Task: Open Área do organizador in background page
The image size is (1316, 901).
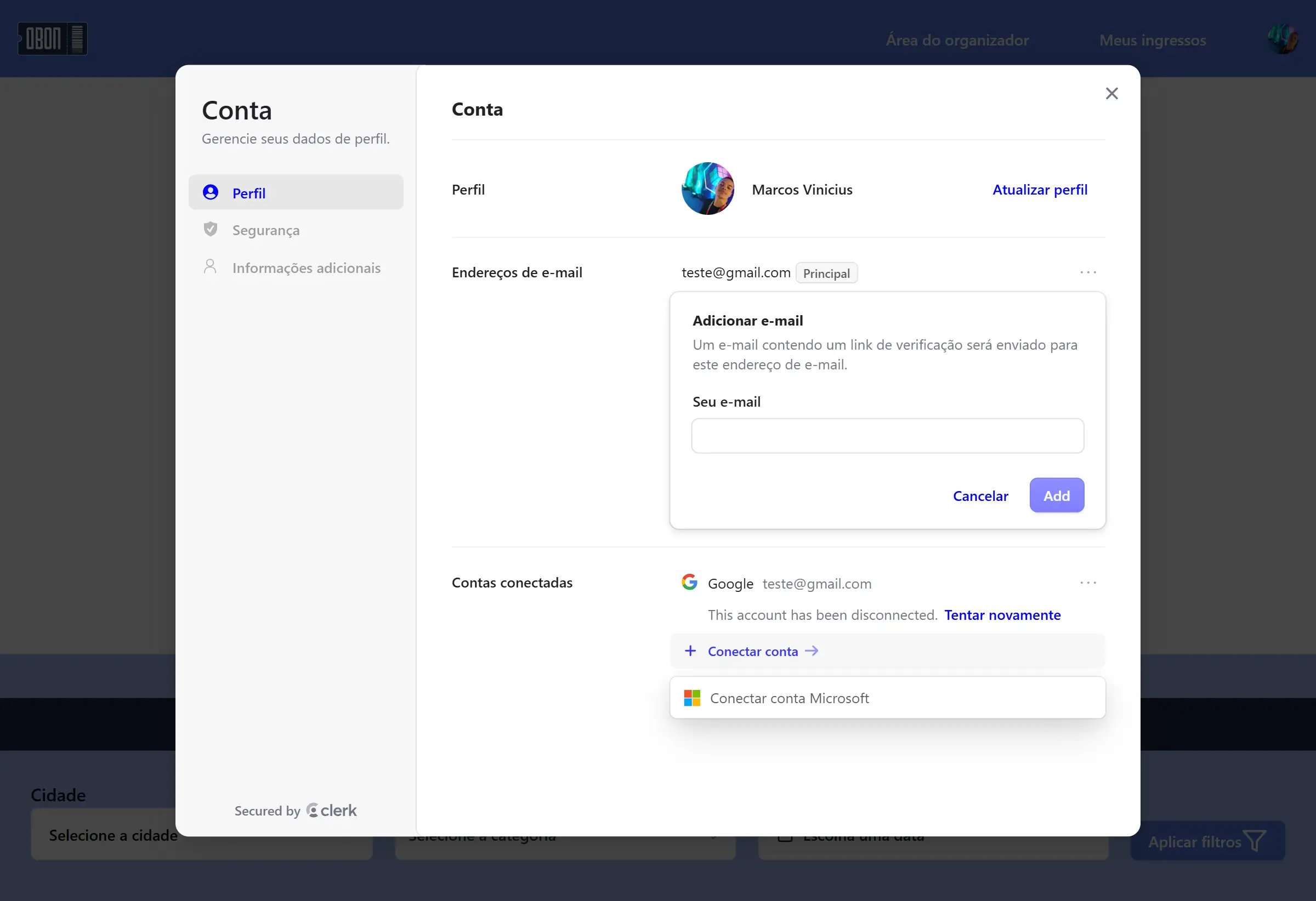Action: 957,40
